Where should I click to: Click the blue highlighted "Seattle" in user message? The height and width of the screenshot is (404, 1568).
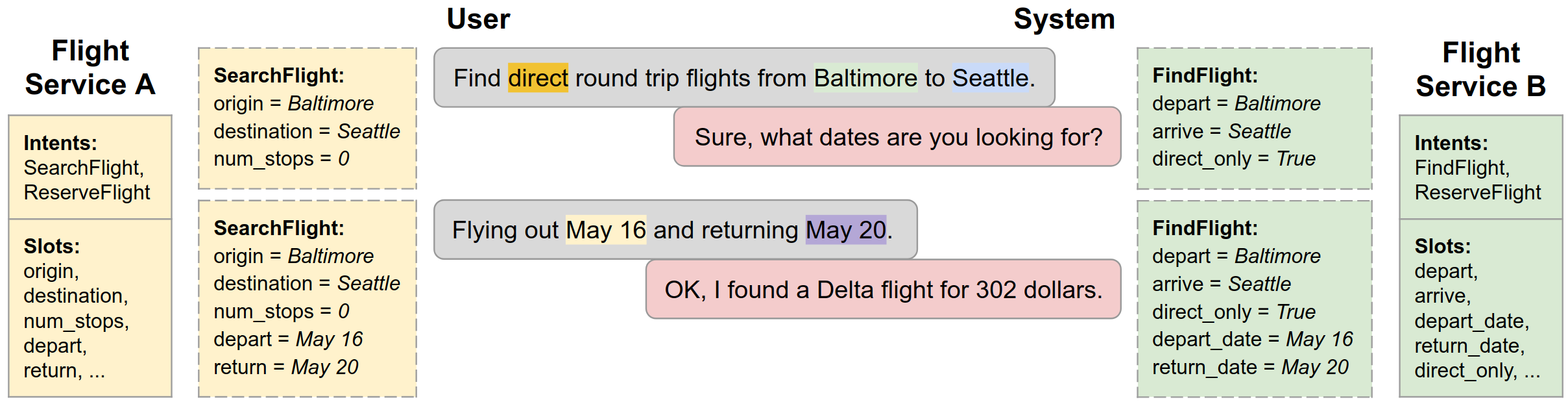pyautogui.click(x=990, y=78)
